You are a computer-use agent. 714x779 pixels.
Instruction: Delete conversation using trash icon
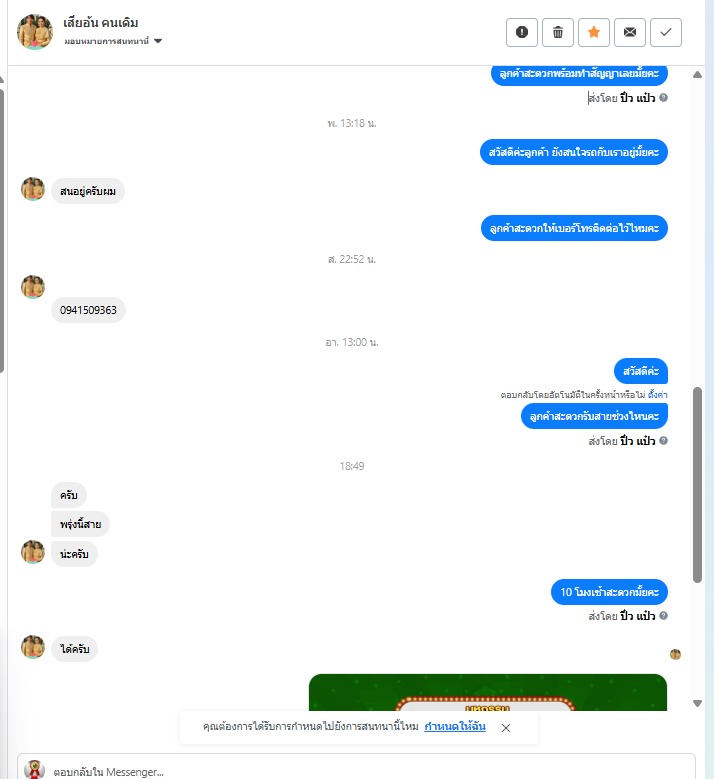click(557, 32)
